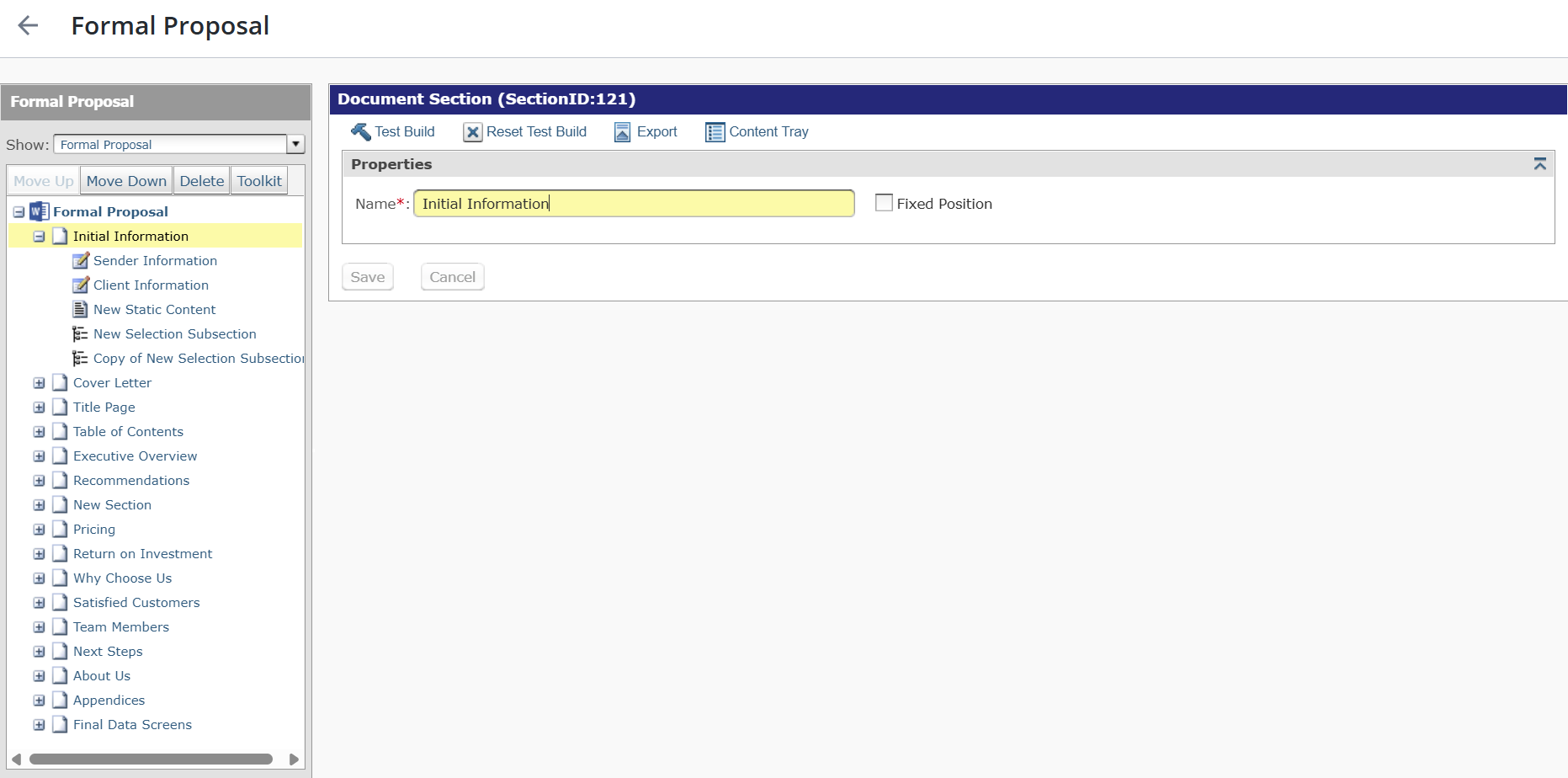The width and height of the screenshot is (1568, 778).
Task: Click the Move Down button
Action: (x=126, y=181)
